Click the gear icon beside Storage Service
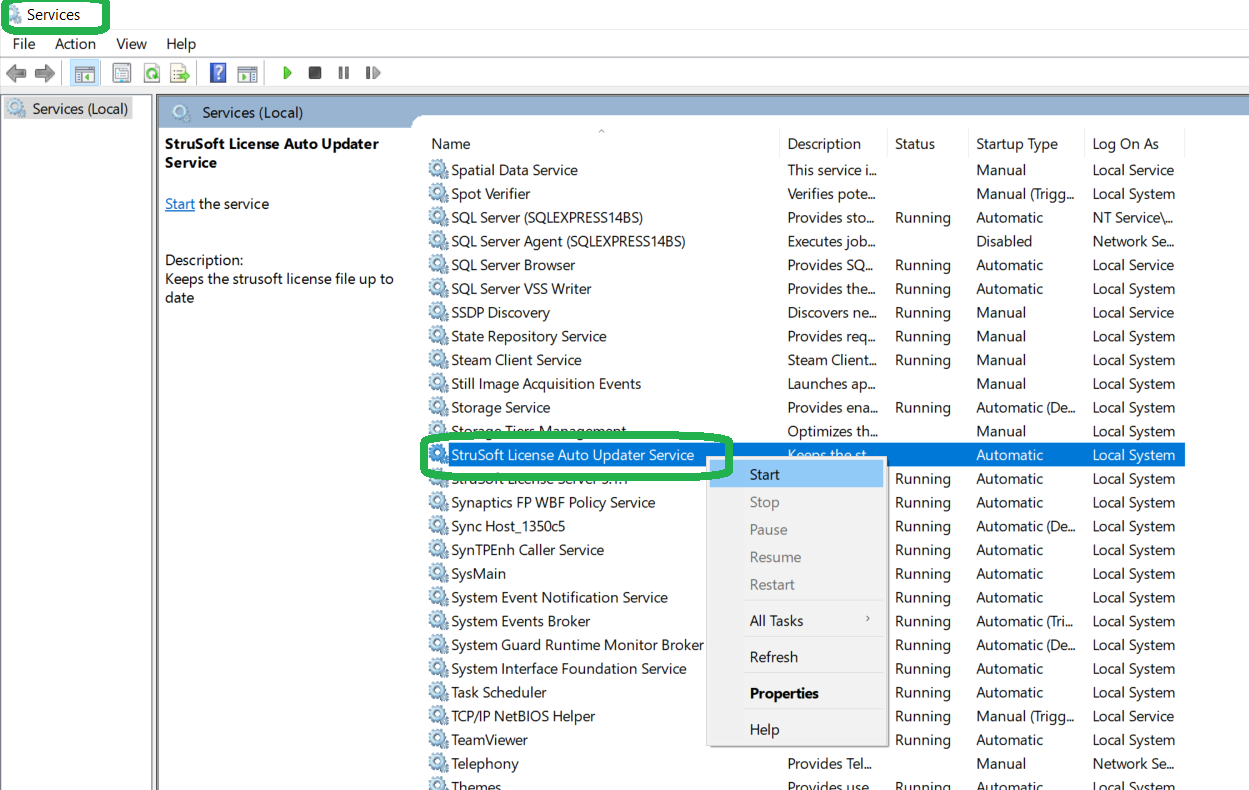This screenshot has width=1249, height=790. pyautogui.click(x=438, y=407)
